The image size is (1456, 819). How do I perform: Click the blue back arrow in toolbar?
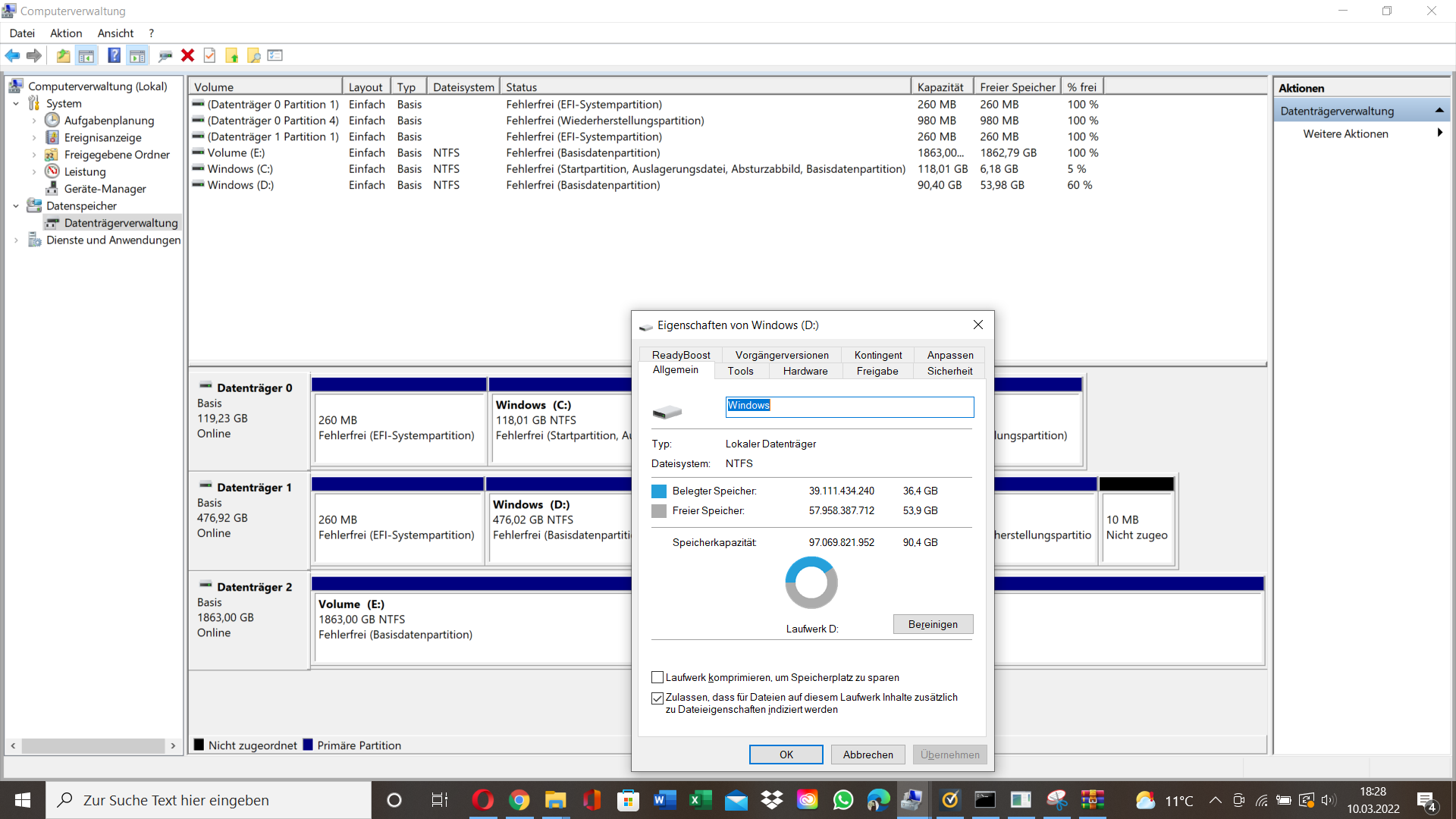[x=12, y=55]
